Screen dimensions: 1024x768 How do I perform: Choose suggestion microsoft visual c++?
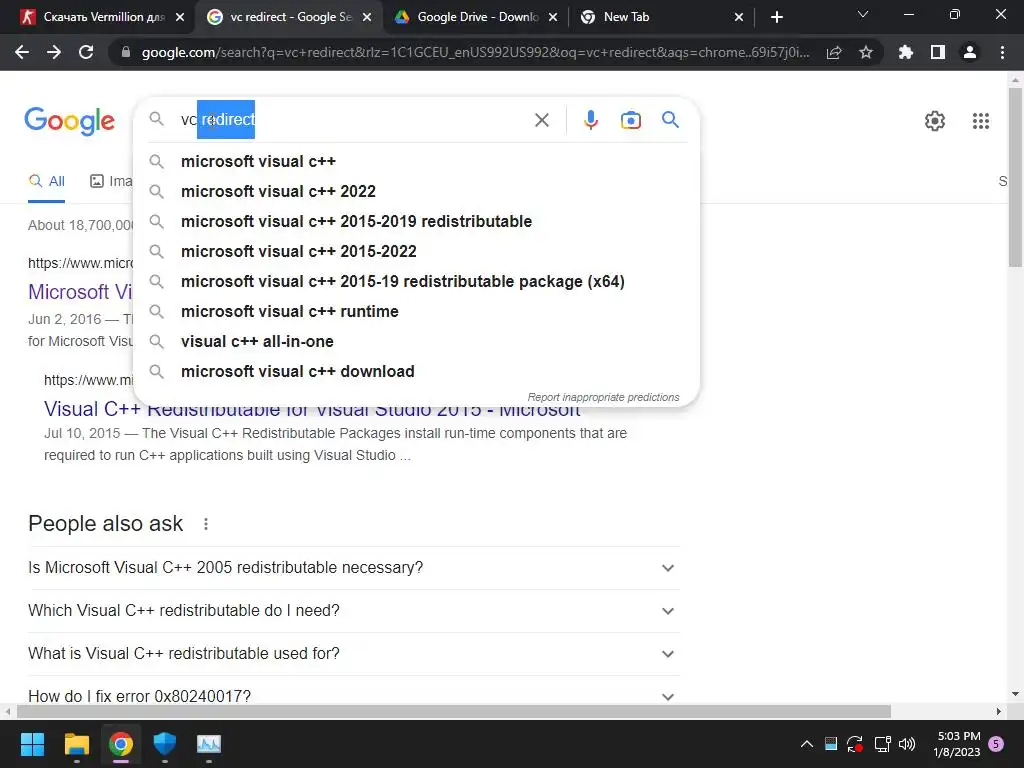pos(416,161)
